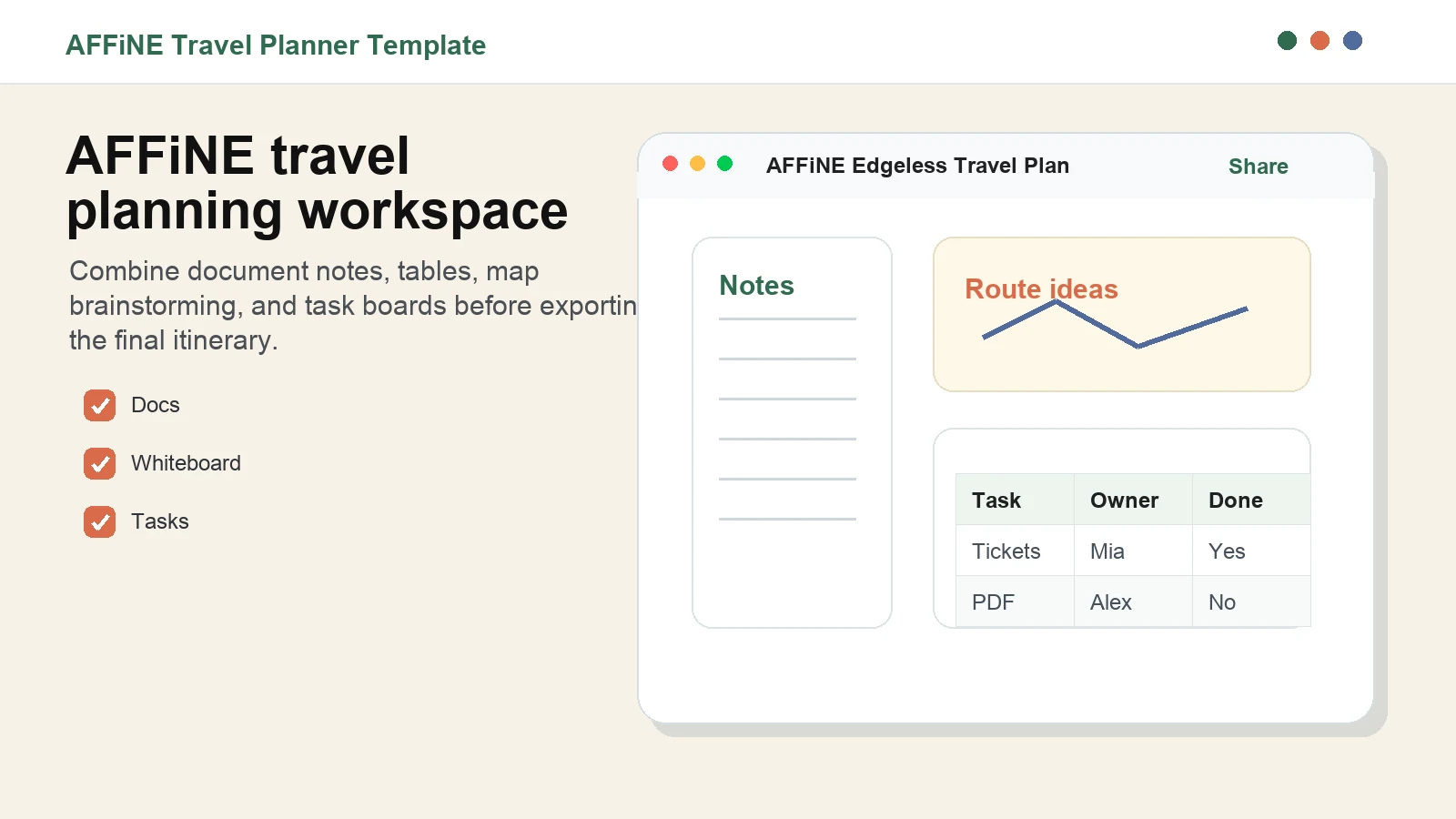Select the Tickets cell
This screenshot has height=819, width=1456.
click(1015, 551)
